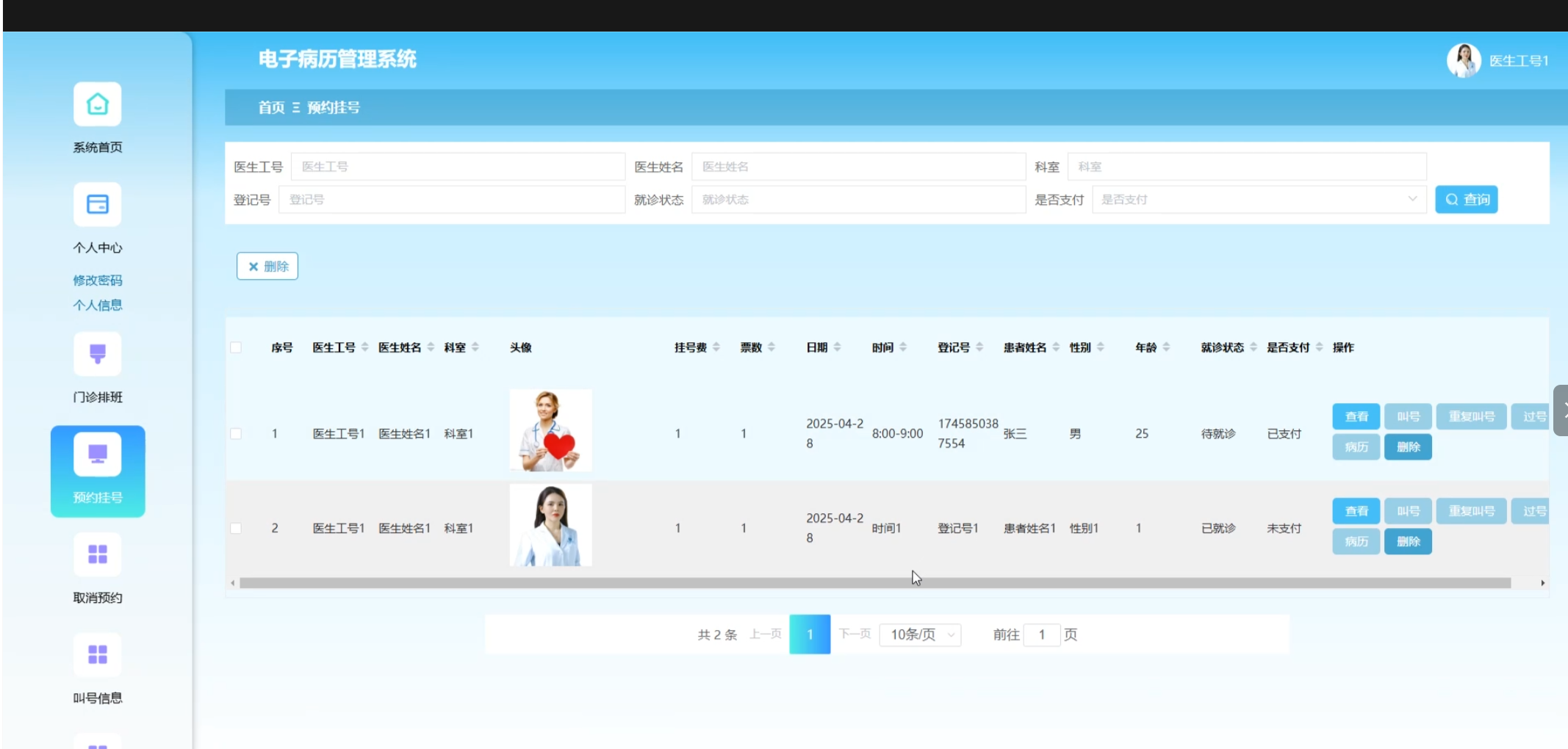The image size is (1568, 749).
Task: Expand the 是否支付 dropdown filter
Action: (1258, 200)
